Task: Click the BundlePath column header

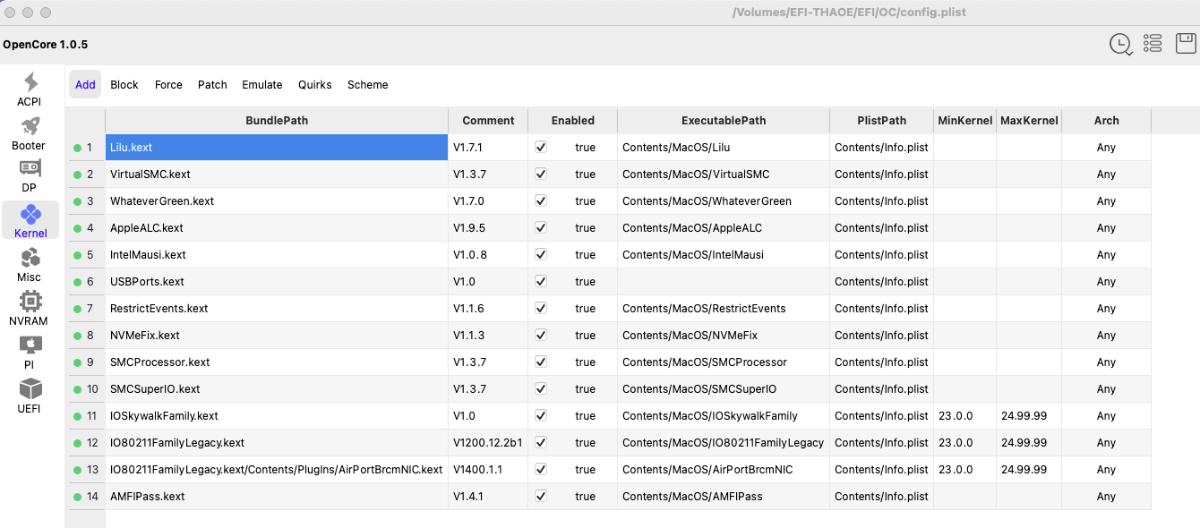Action: point(277,120)
